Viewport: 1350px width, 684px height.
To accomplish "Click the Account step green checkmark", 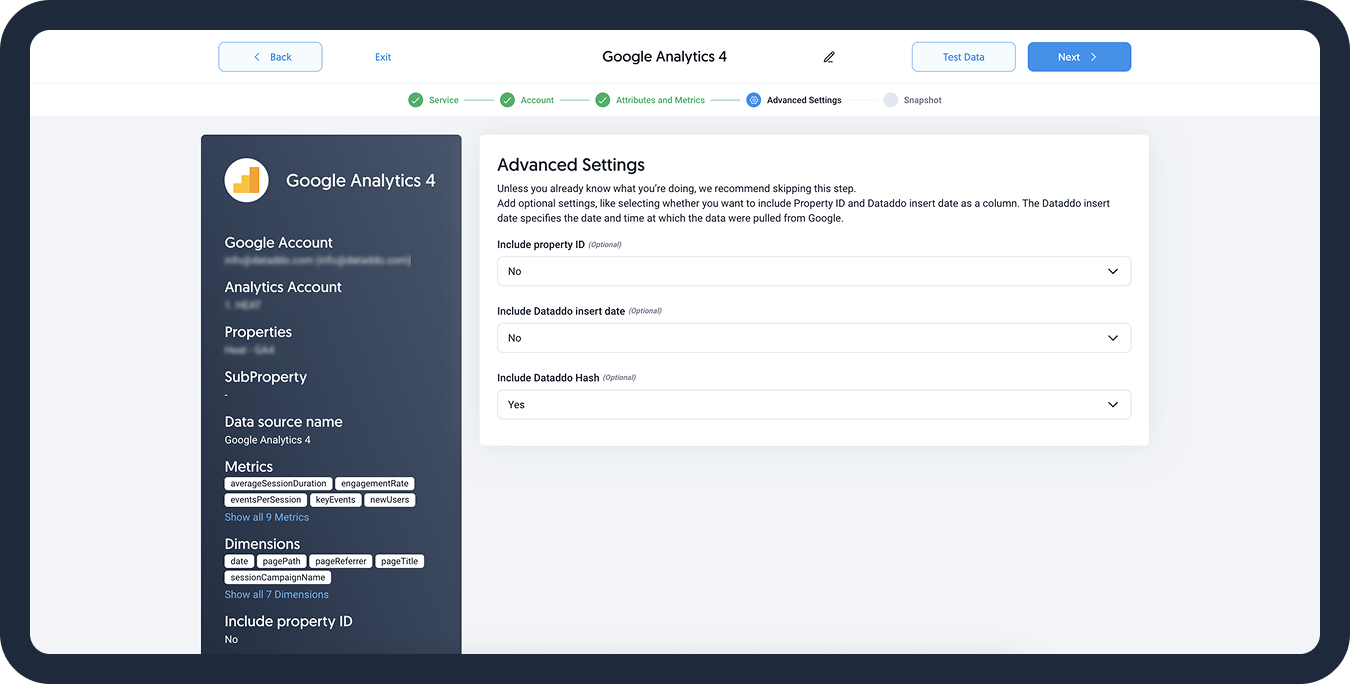I will point(507,100).
